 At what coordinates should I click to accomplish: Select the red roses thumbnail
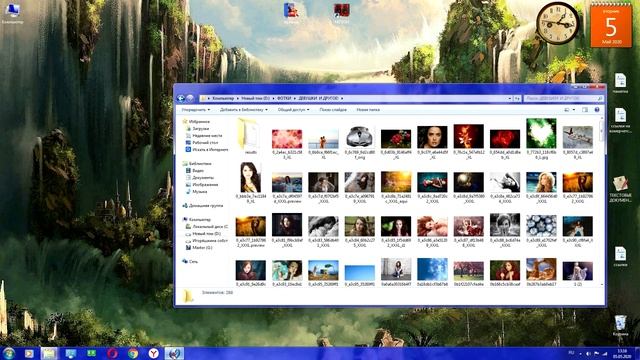[x=396, y=139]
